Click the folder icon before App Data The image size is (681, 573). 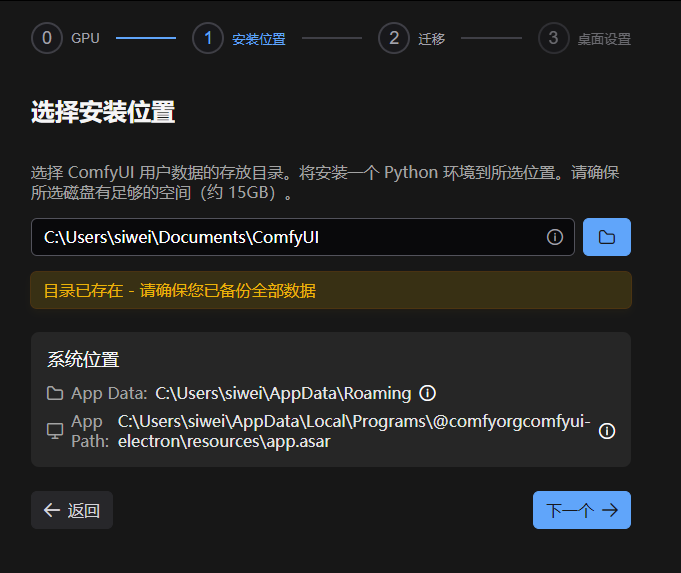pos(55,393)
